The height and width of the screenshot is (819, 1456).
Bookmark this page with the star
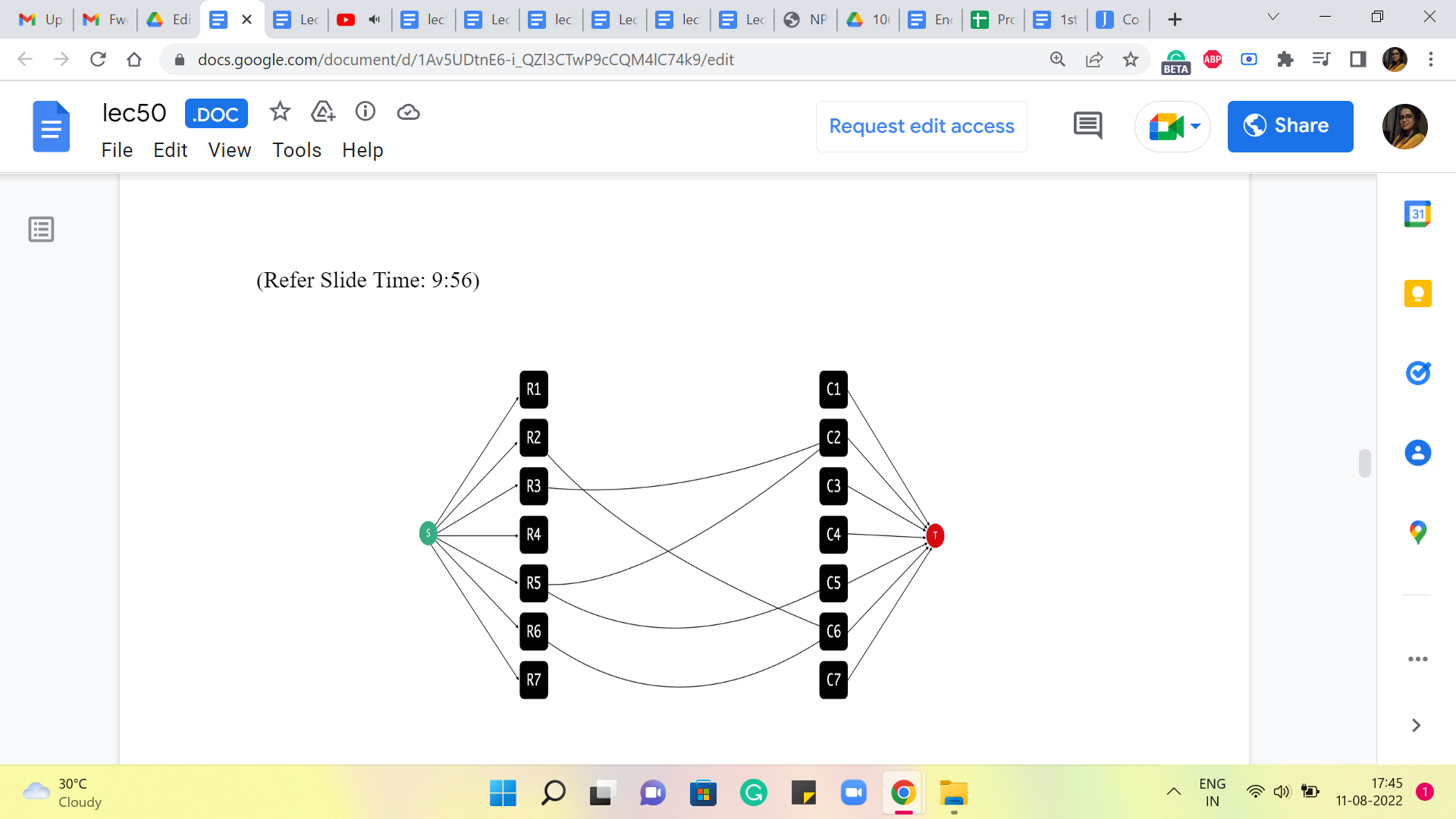[1131, 59]
